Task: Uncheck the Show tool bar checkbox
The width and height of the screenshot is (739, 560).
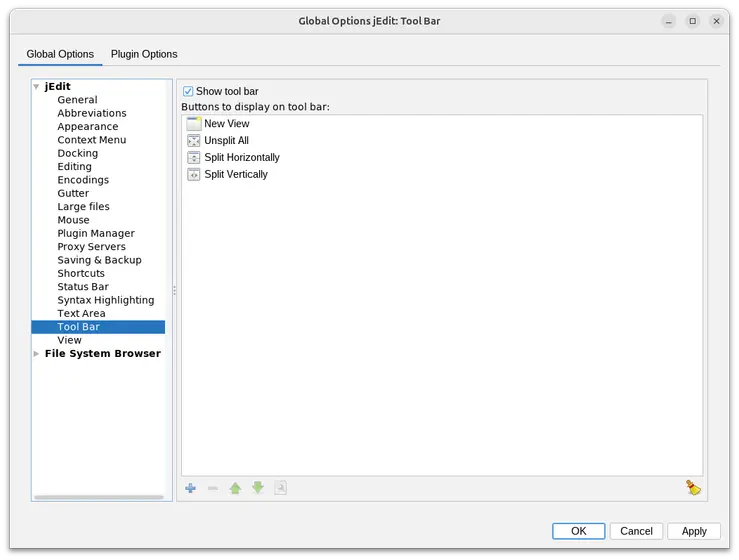Action: (x=188, y=91)
